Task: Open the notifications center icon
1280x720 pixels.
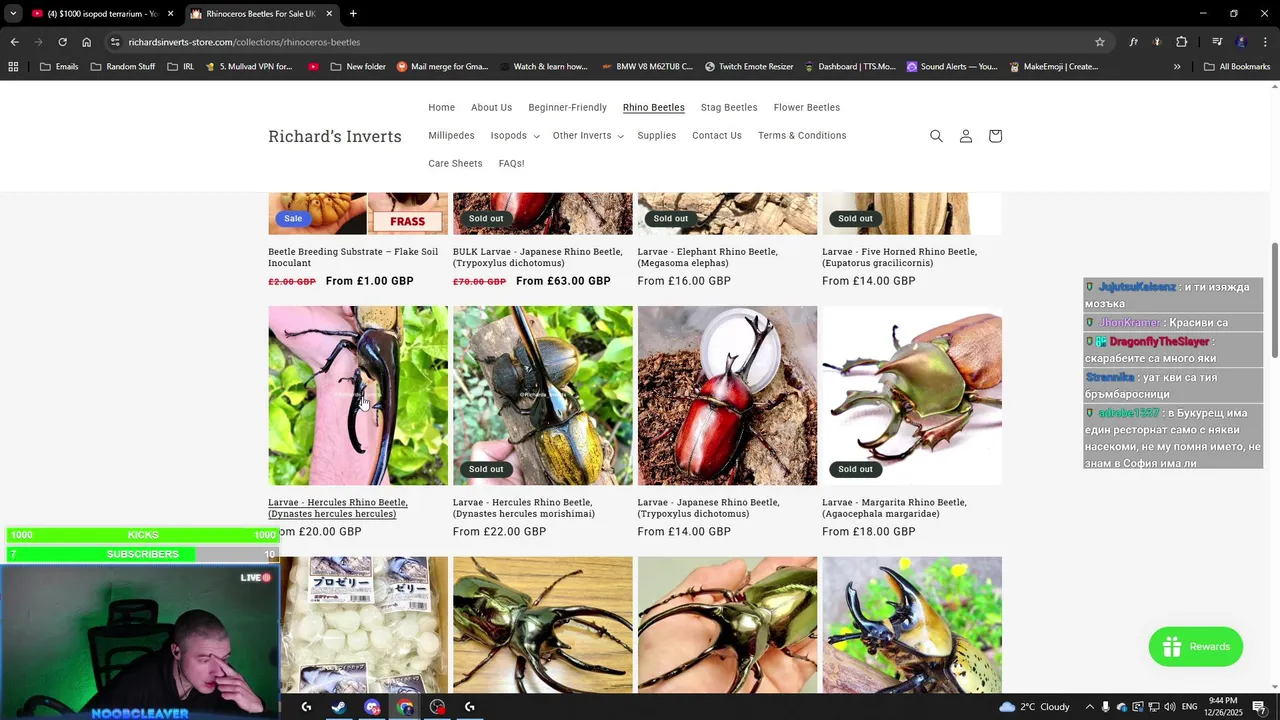Action: 1259,707
